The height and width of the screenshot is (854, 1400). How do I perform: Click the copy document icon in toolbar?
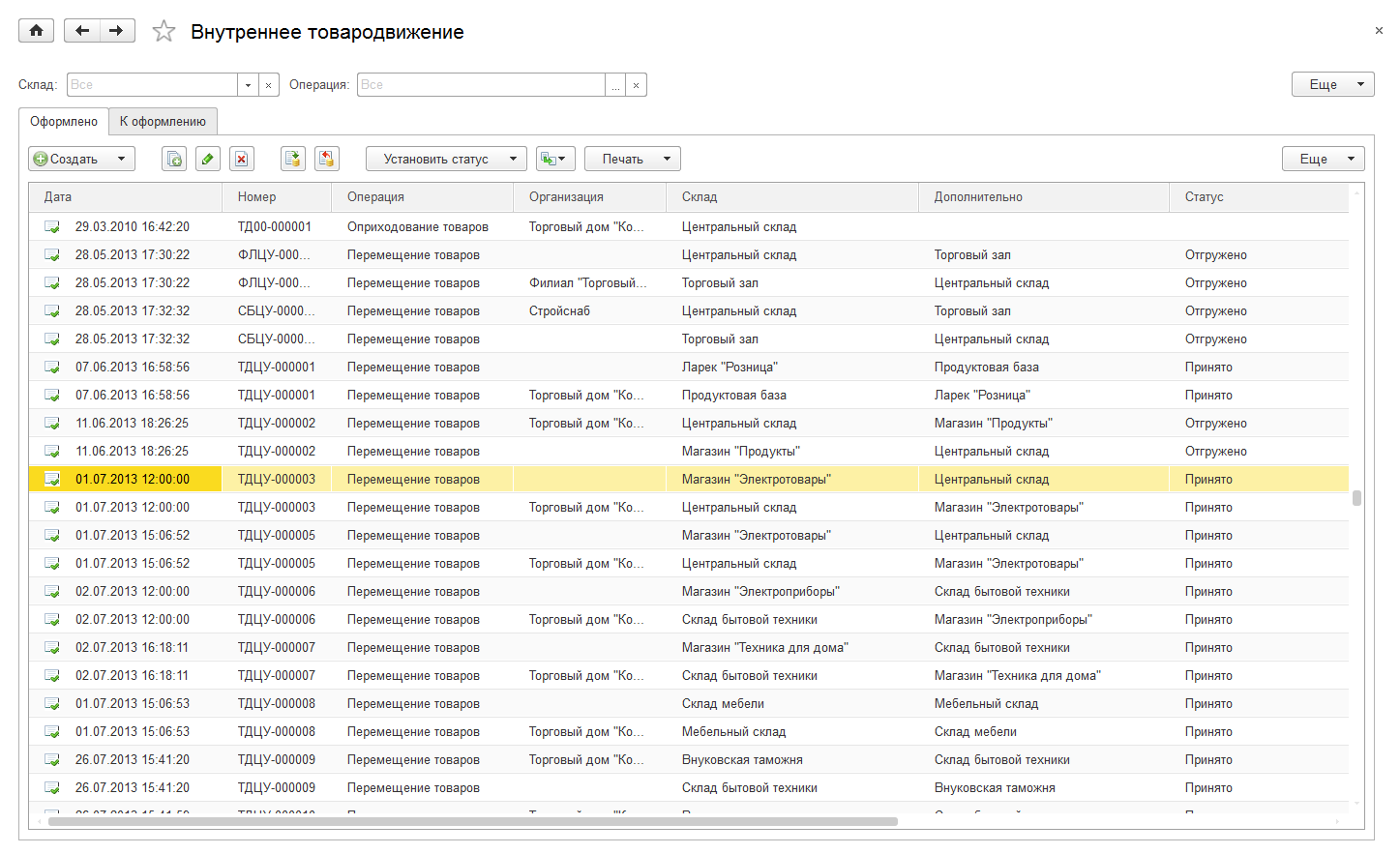pyautogui.click(x=174, y=160)
